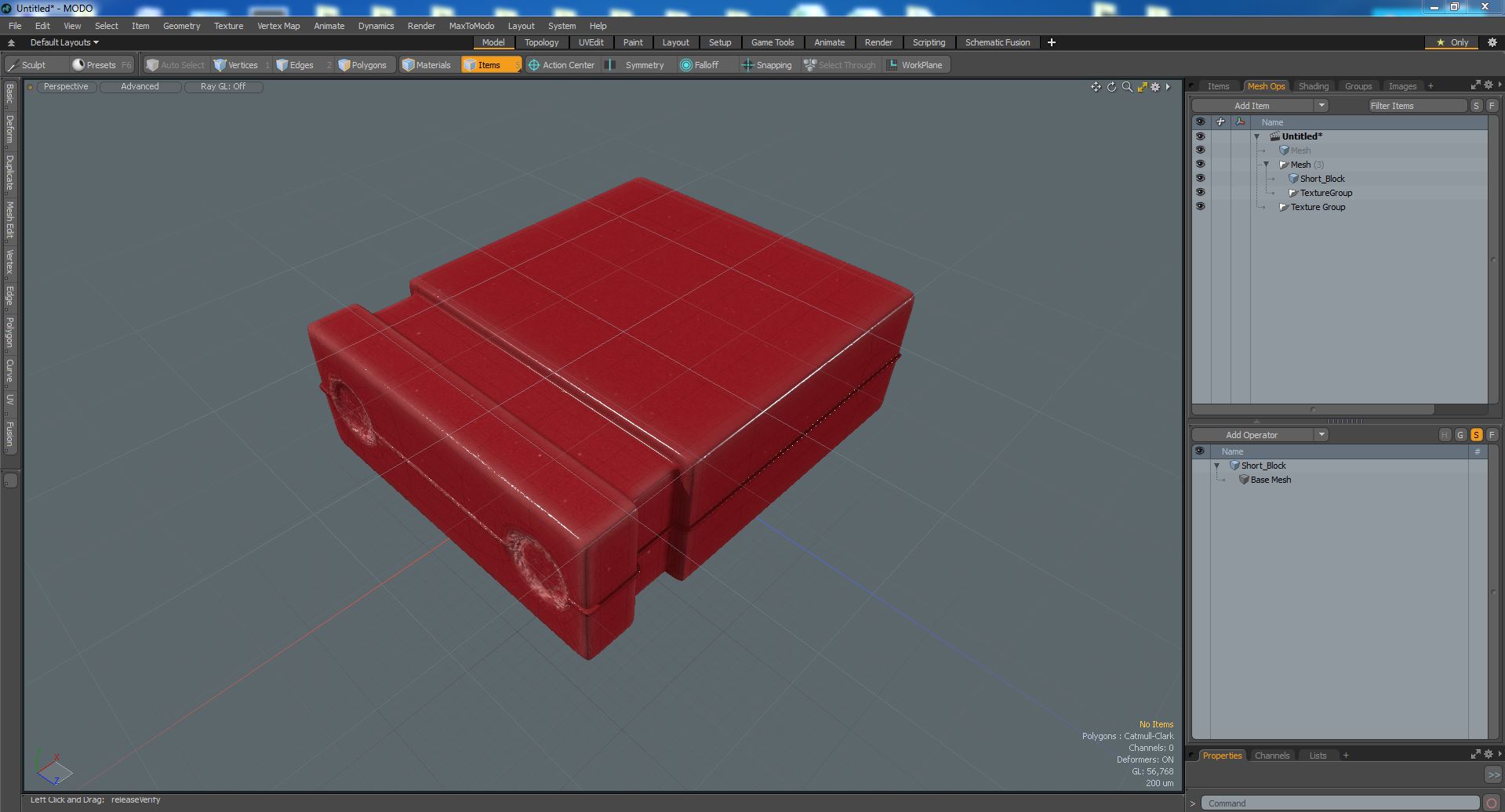Open viewport settings gear
The image size is (1505, 812).
click(1155, 87)
